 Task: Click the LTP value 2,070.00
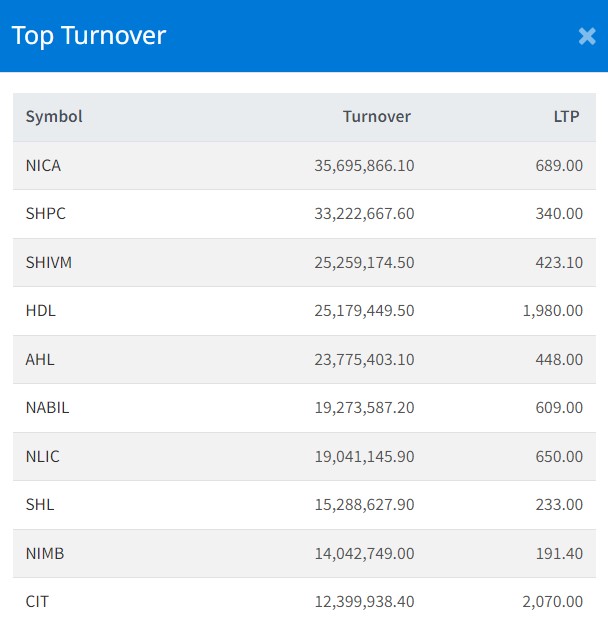(552, 602)
